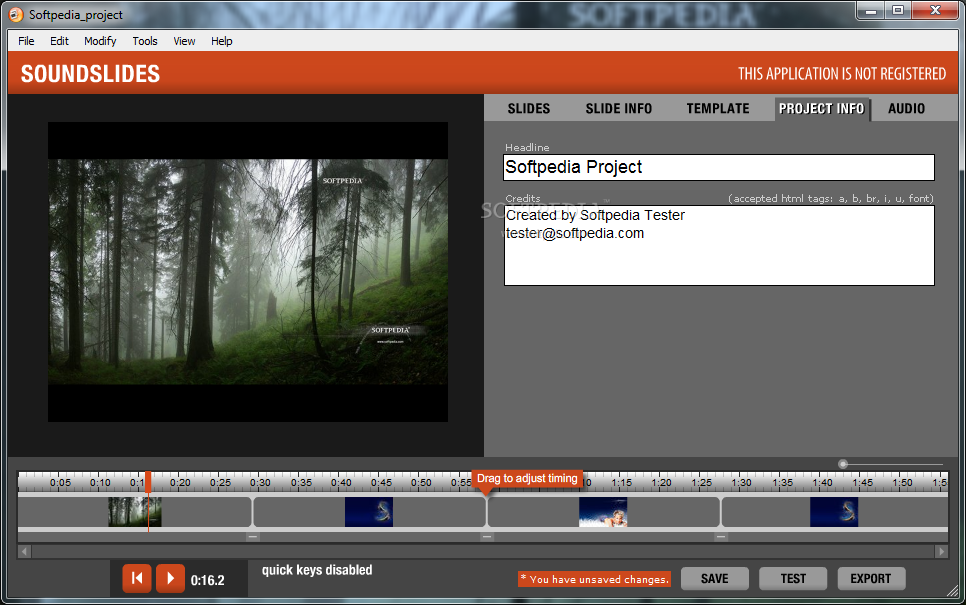Open the Help menu
This screenshot has width=966, height=605.
(222, 41)
